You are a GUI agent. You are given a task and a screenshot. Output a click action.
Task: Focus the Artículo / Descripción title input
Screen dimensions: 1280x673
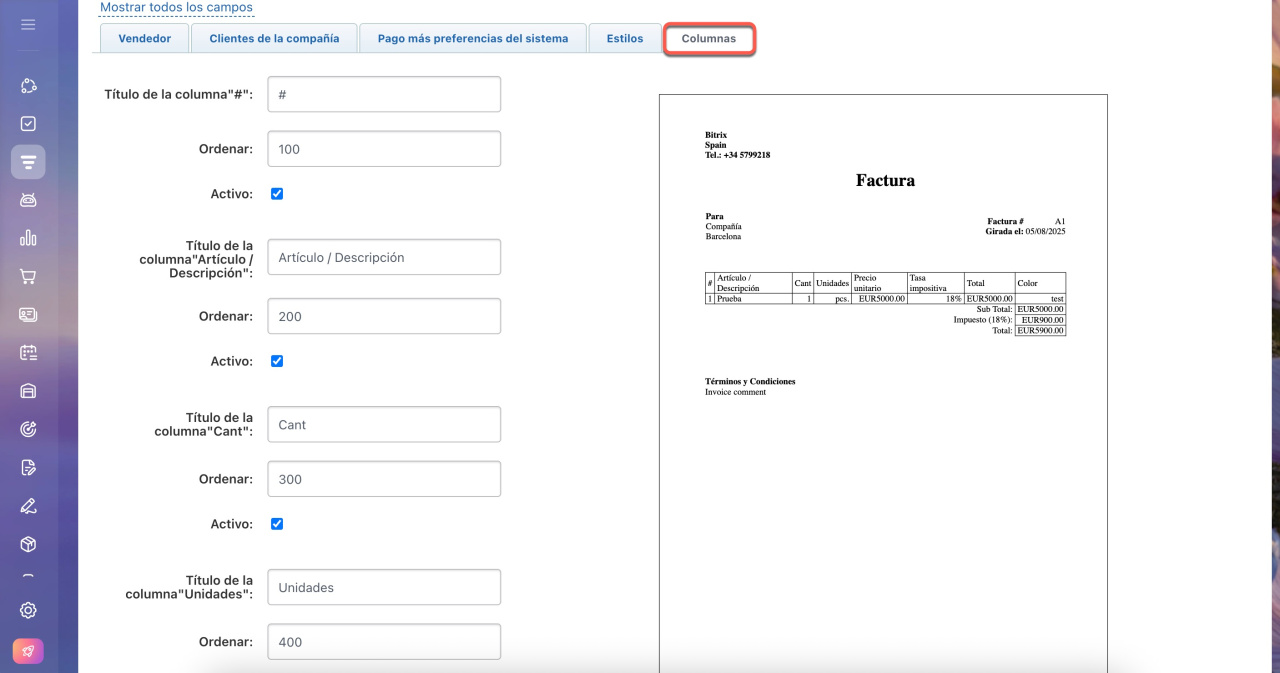pos(384,257)
